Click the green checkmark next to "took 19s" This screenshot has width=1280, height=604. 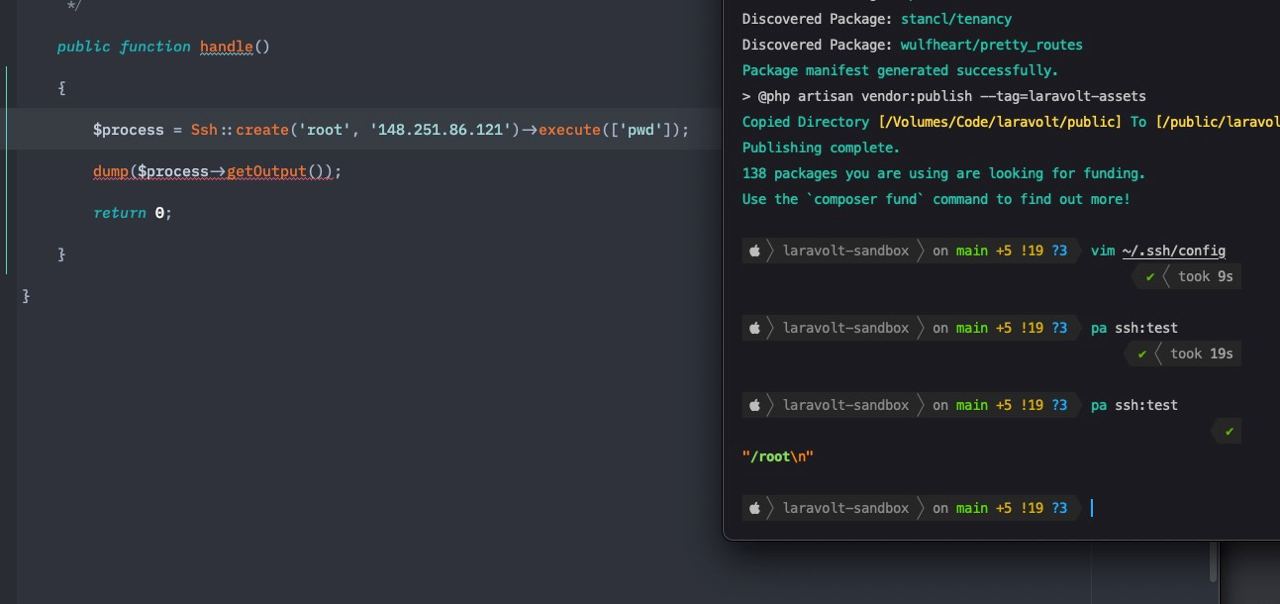pos(1142,354)
